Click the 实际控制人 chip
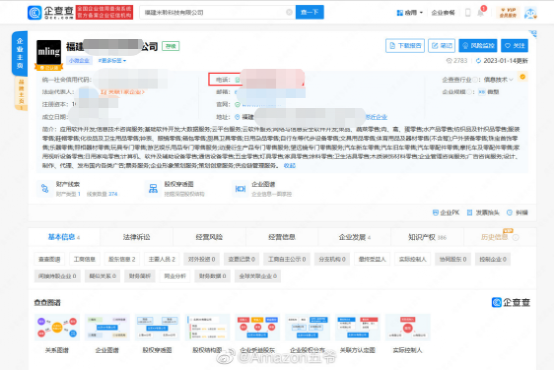 [412, 259]
